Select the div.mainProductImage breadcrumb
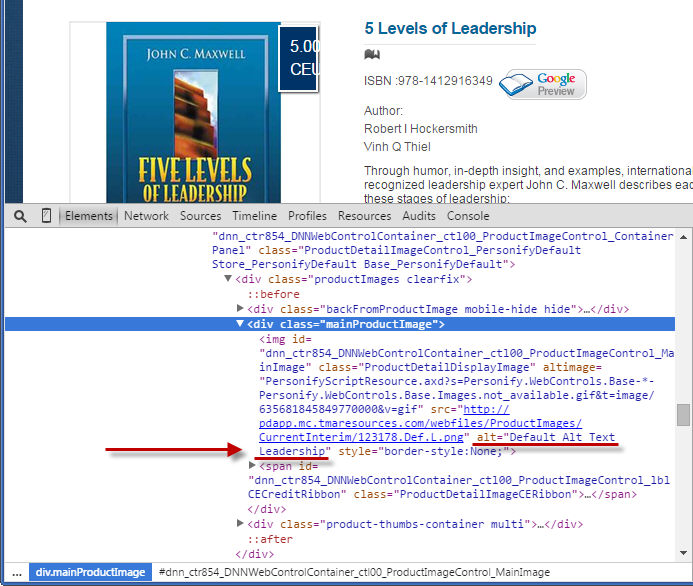693x586 pixels. click(91, 572)
